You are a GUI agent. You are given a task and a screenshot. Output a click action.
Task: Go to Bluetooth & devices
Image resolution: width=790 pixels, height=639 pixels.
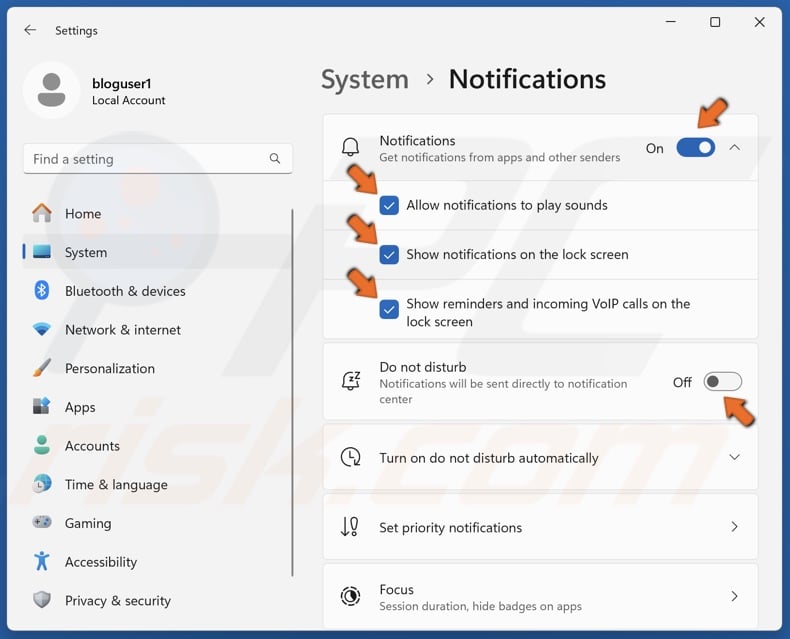click(157, 291)
